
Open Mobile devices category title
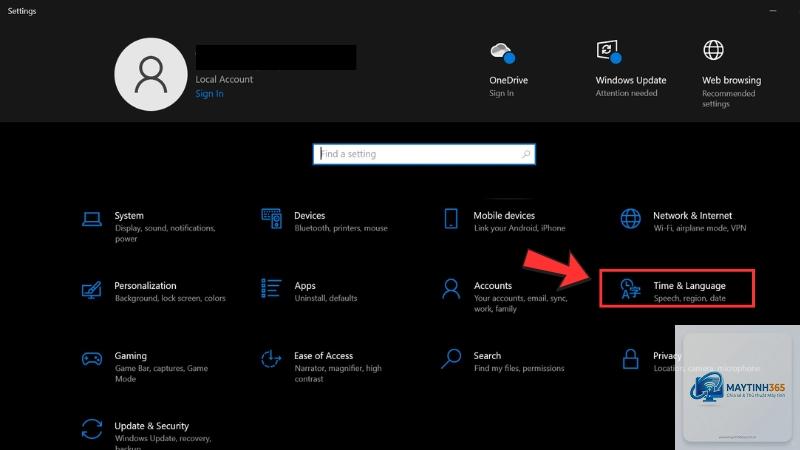(504, 215)
